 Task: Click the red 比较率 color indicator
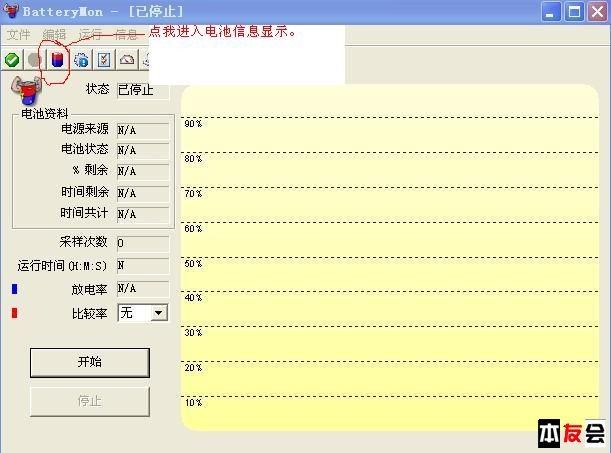(14, 313)
